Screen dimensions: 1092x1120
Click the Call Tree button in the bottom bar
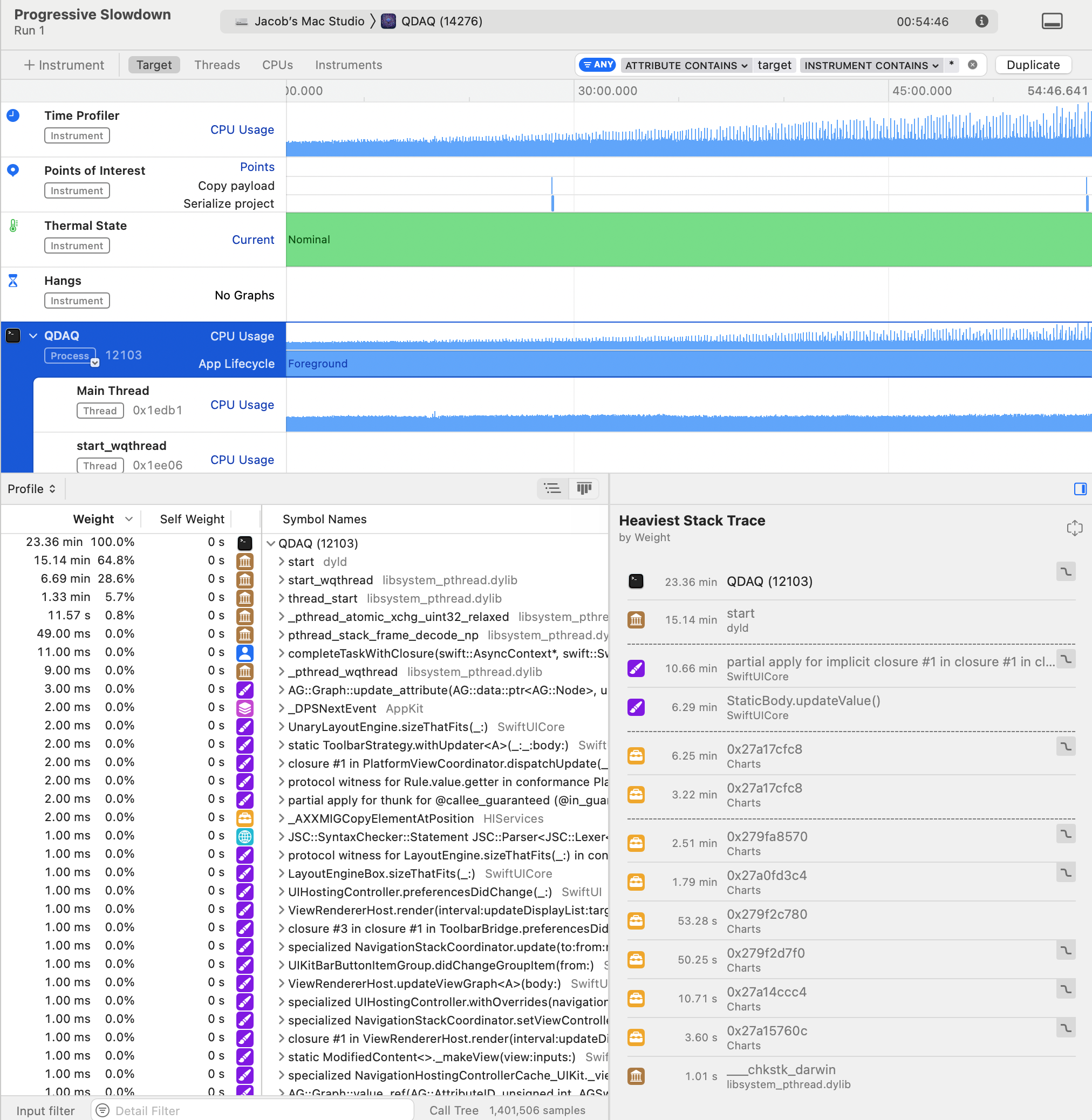coord(454,1110)
